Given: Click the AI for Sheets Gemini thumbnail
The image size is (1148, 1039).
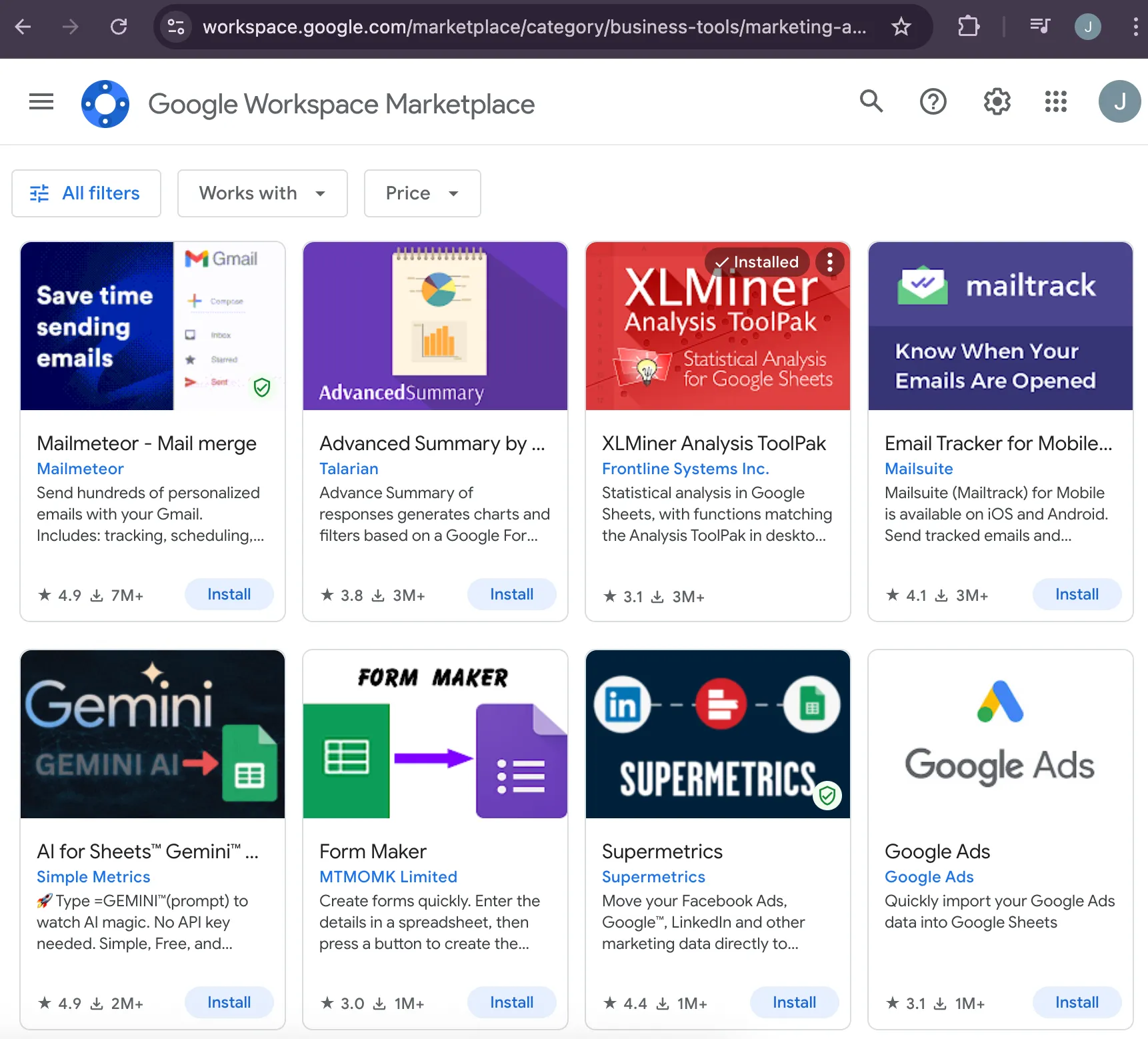Looking at the screenshot, I should [x=152, y=734].
